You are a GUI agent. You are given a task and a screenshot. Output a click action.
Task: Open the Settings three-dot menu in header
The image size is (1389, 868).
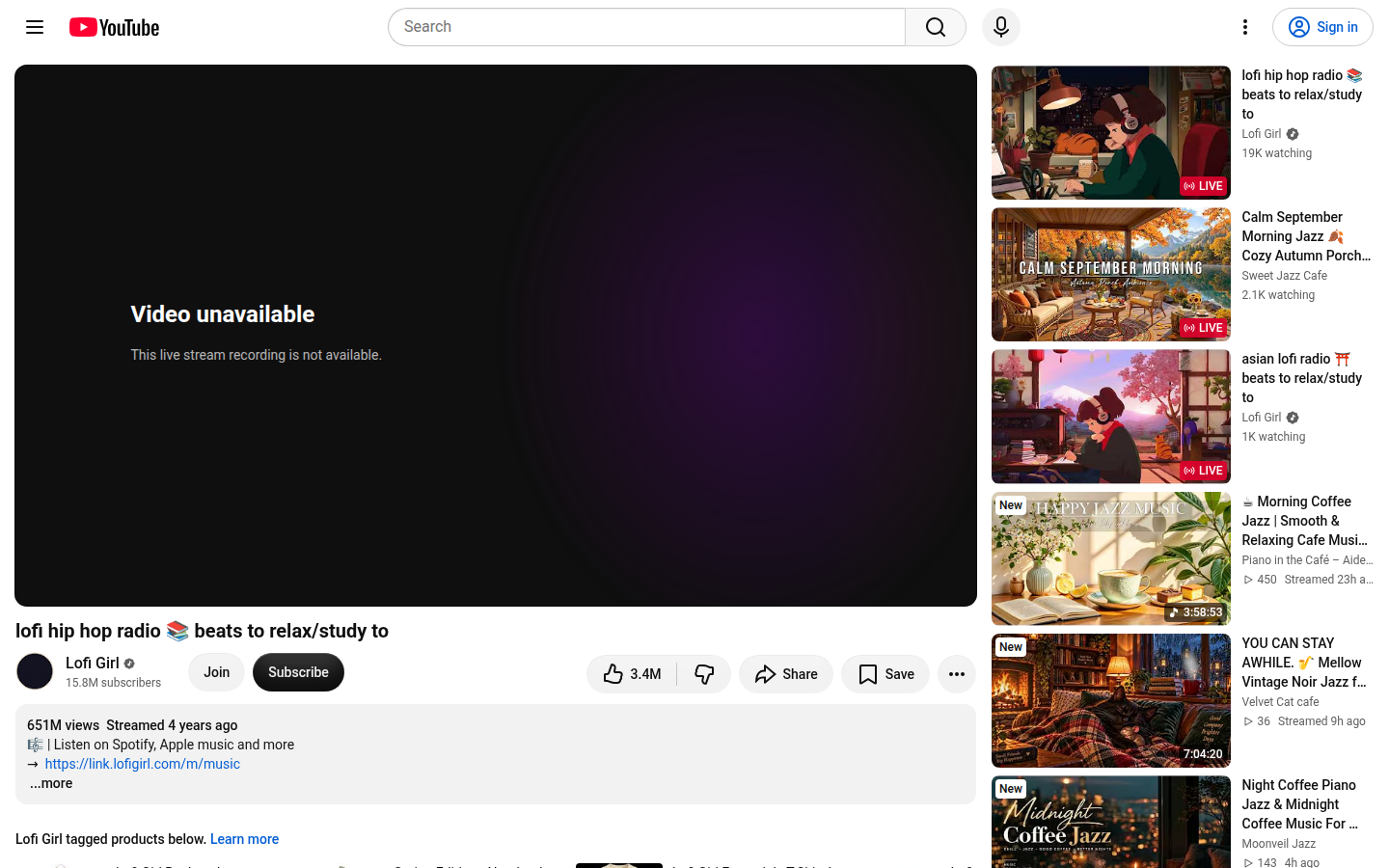pos(1245,27)
